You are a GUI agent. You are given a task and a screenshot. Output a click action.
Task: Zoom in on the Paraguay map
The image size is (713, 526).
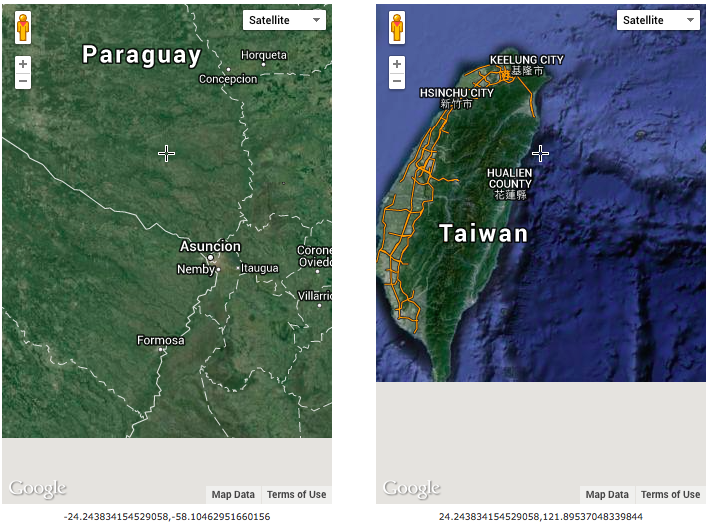(23, 64)
